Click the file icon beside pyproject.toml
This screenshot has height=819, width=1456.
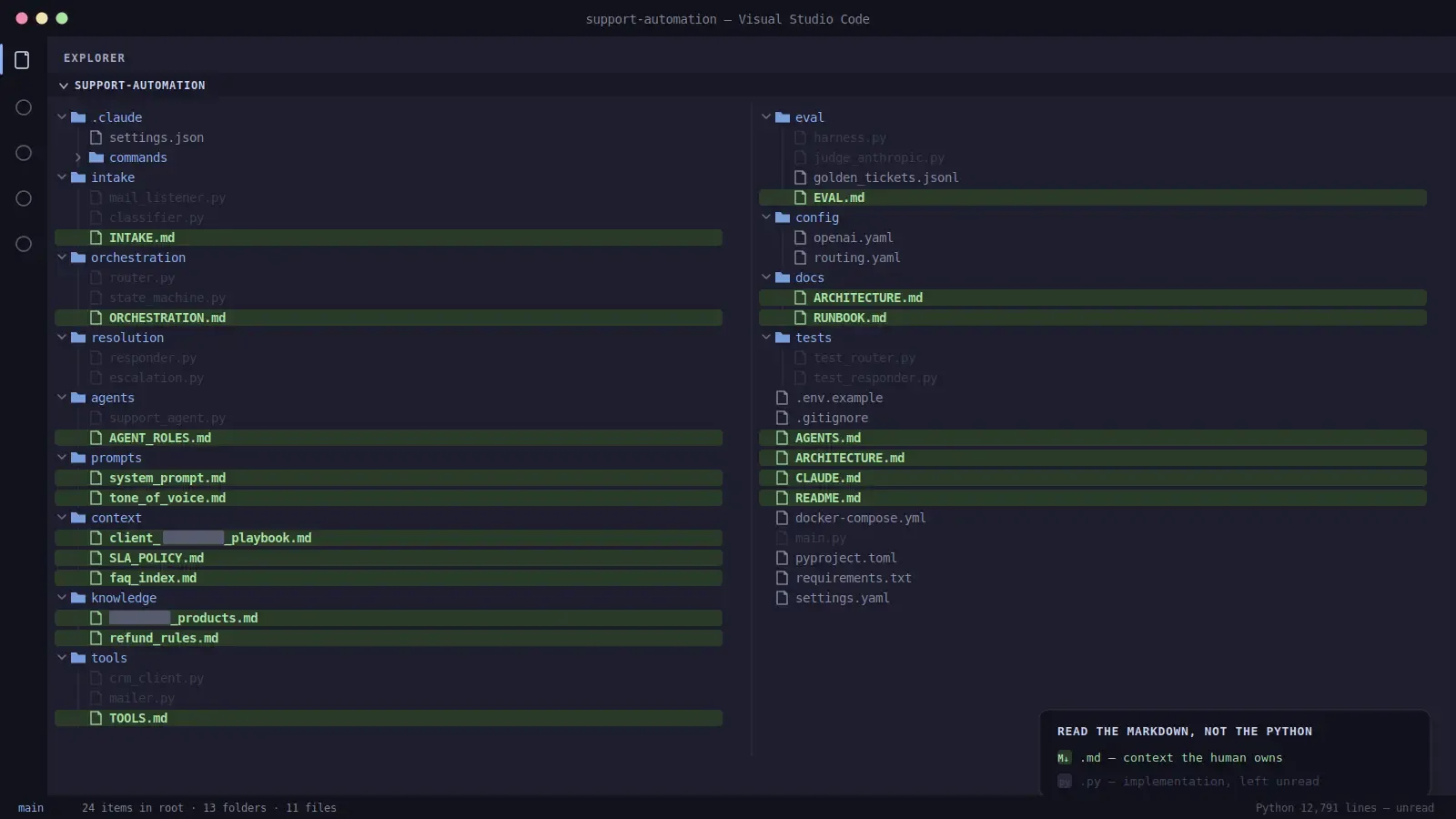pyautogui.click(x=782, y=558)
